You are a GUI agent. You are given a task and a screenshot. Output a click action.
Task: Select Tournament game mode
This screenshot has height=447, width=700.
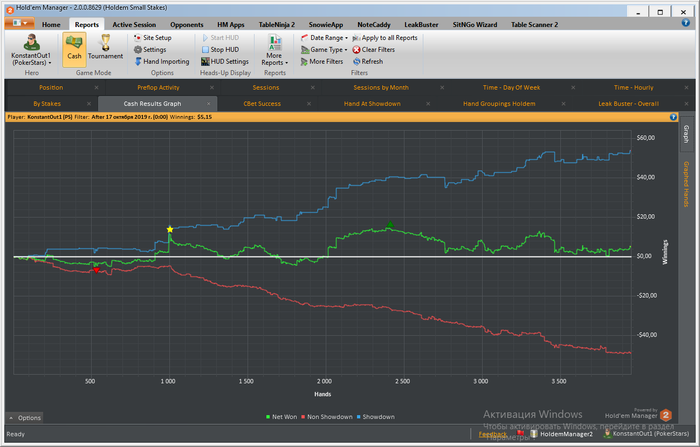tap(105, 47)
